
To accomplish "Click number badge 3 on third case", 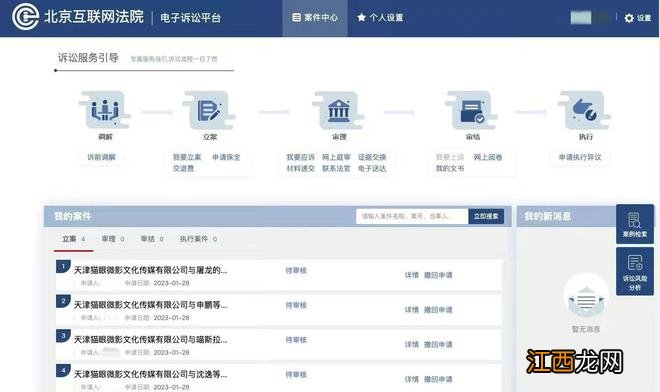I will click(63, 336).
